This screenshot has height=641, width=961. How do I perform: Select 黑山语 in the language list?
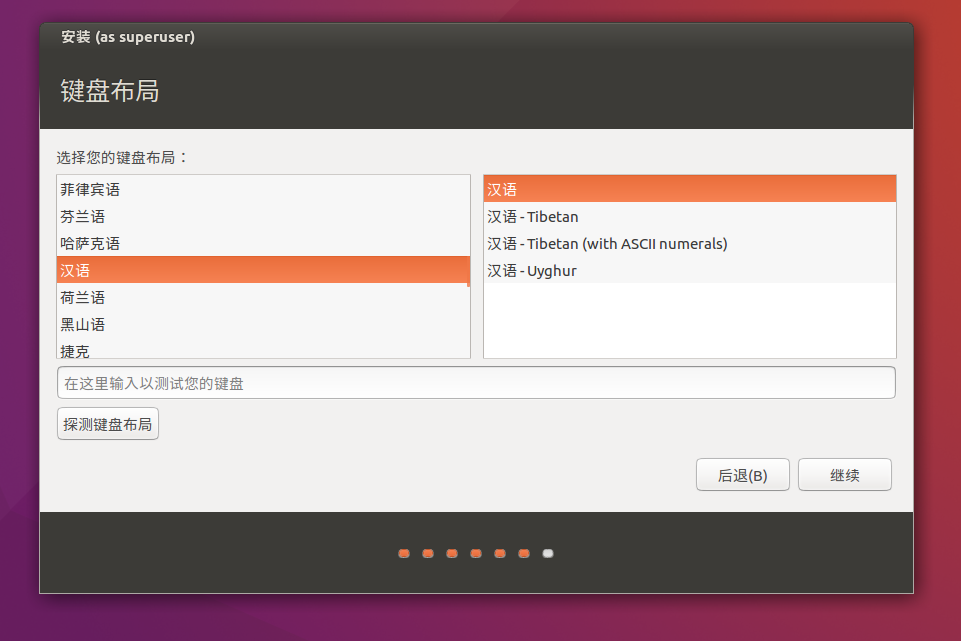[x=263, y=324]
